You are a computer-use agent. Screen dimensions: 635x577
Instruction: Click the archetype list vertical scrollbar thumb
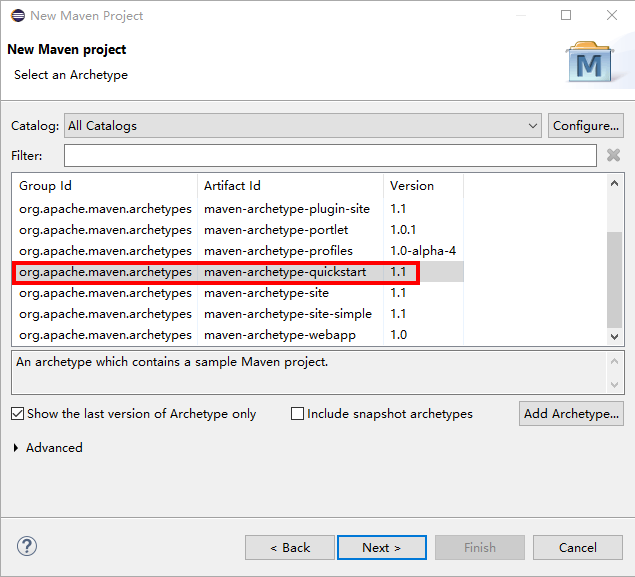[614, 280]
